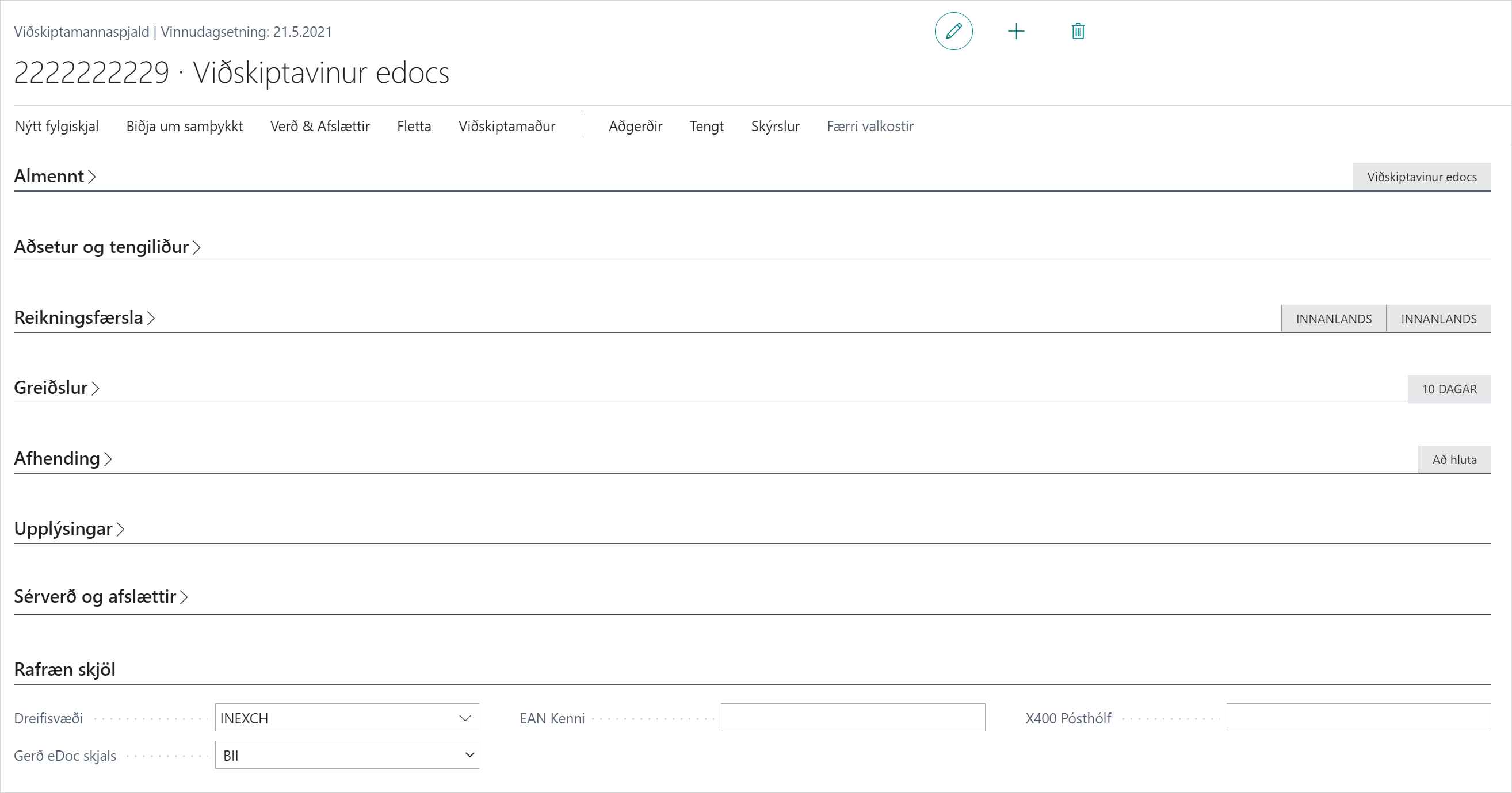Open the Tengt menu
This screenshot has width=1512, height=793.
click(706, 126)
